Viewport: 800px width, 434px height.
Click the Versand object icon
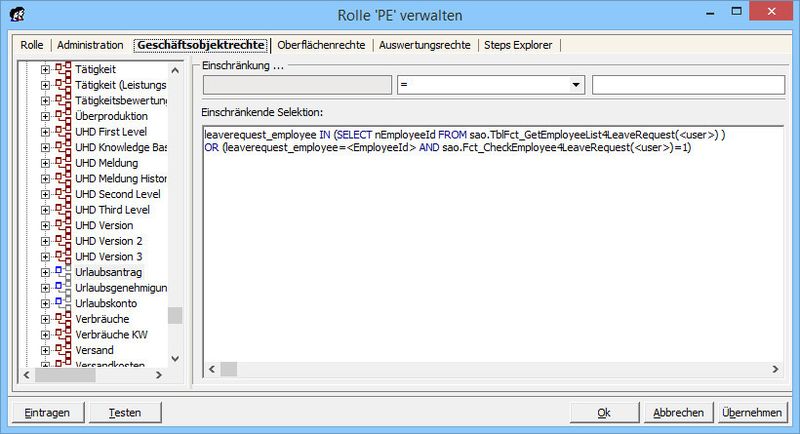(63, 350)
